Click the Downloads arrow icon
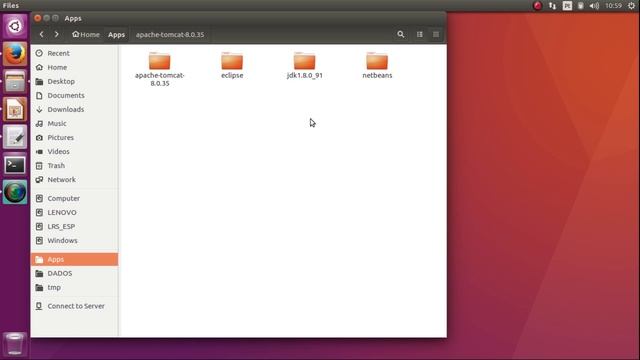Image resolution: width=640 pixels, height=360 pixels. click(x=39, y=109)
